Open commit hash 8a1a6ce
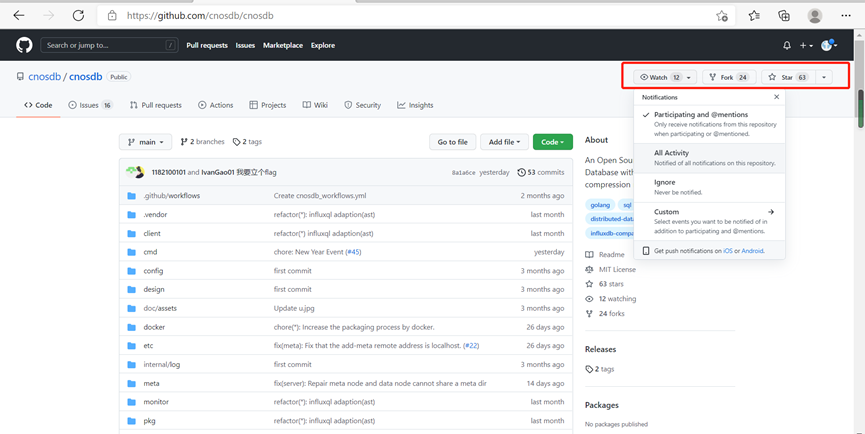865x434 pixels. pos(463,173)
